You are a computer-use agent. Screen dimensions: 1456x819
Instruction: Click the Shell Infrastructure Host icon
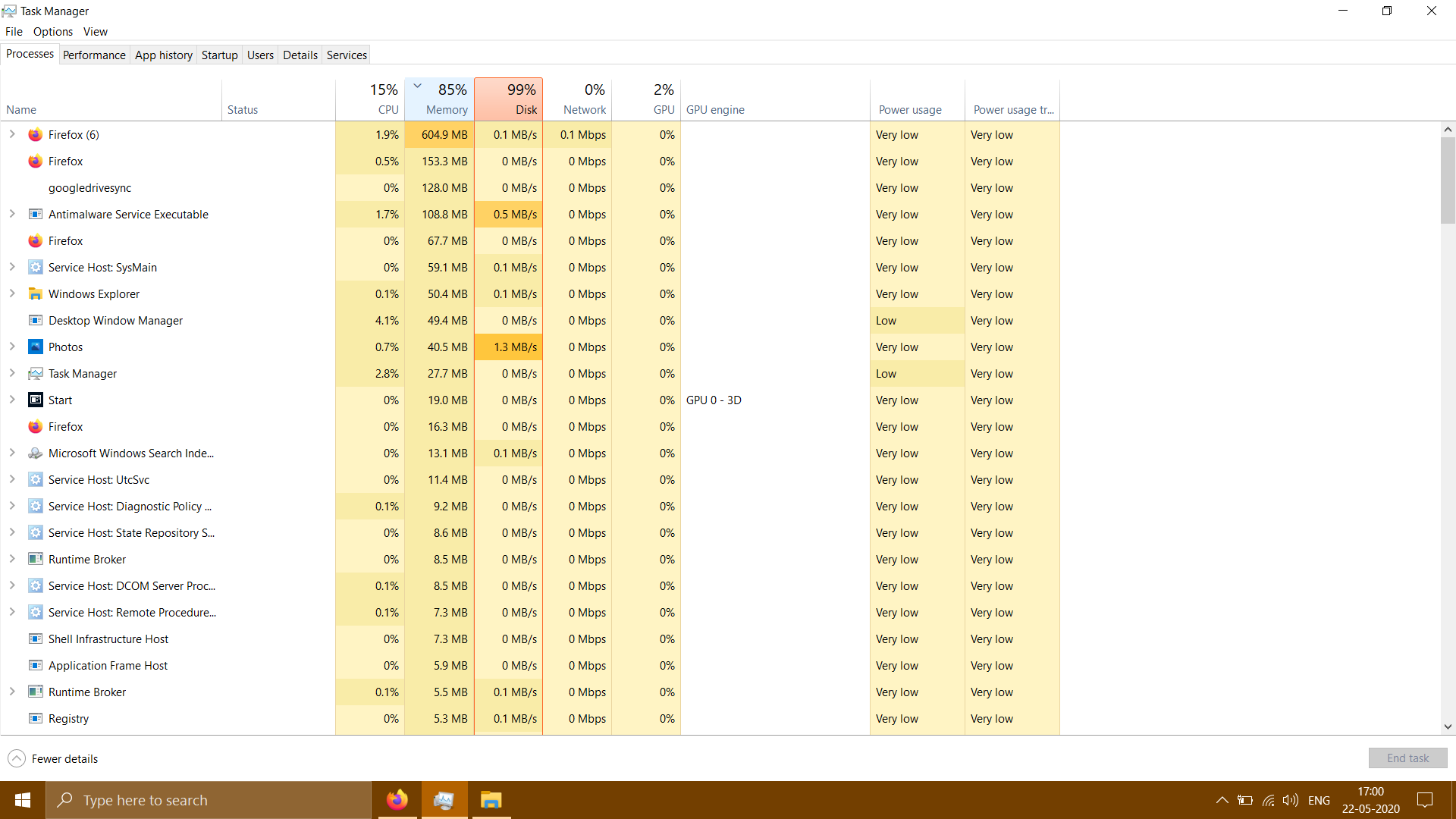(x=35, y=639)
